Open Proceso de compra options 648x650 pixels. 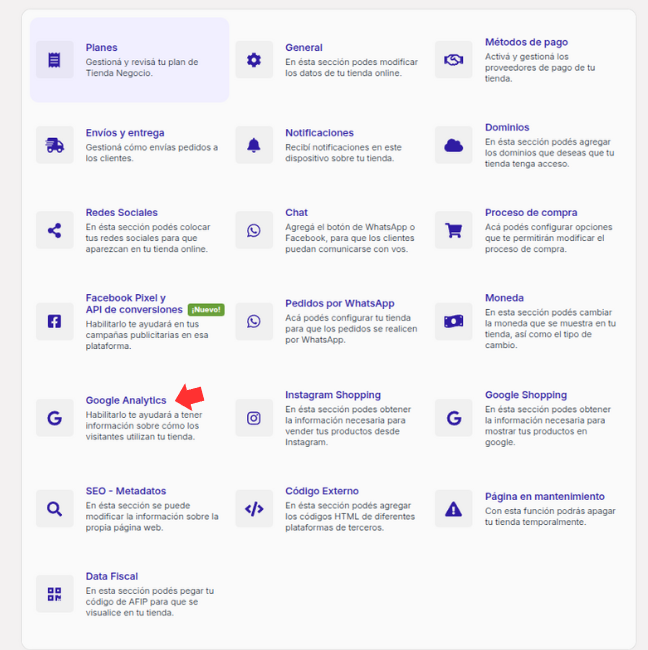(x=531, y=213)
